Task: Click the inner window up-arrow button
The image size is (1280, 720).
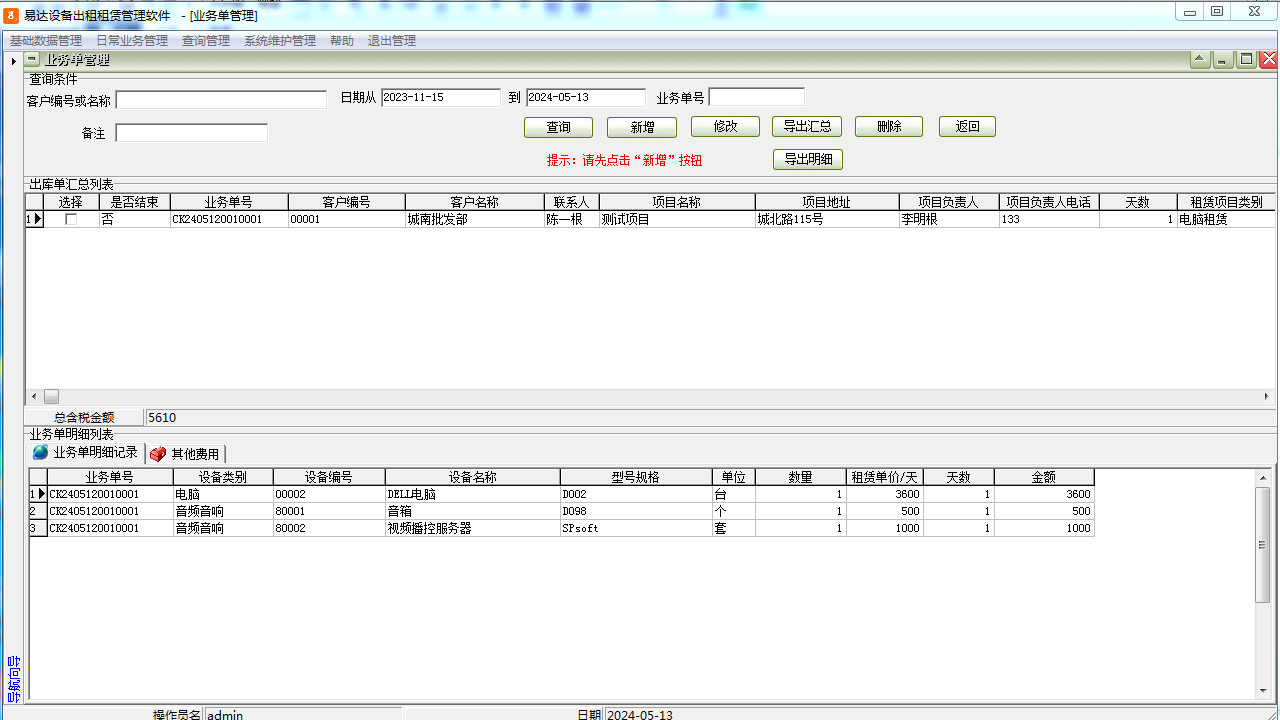Action: tap(1199, 60)
